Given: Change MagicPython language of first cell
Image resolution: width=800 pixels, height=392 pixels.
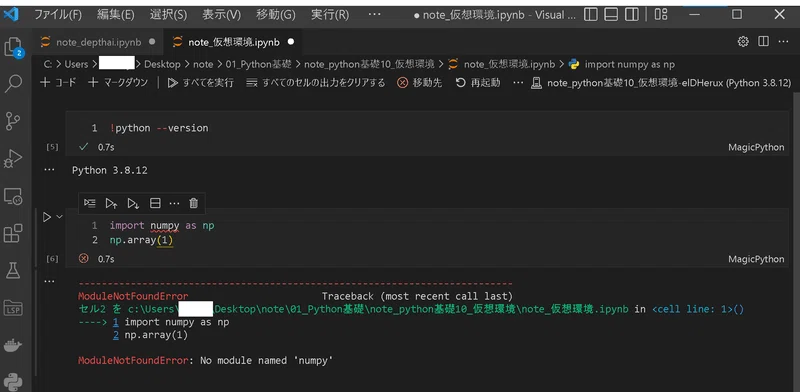Looking at the screenshot, I should tap(756, 148).
